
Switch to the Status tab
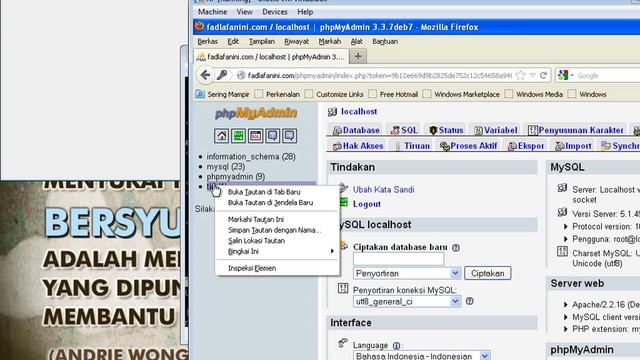[446, 130]
